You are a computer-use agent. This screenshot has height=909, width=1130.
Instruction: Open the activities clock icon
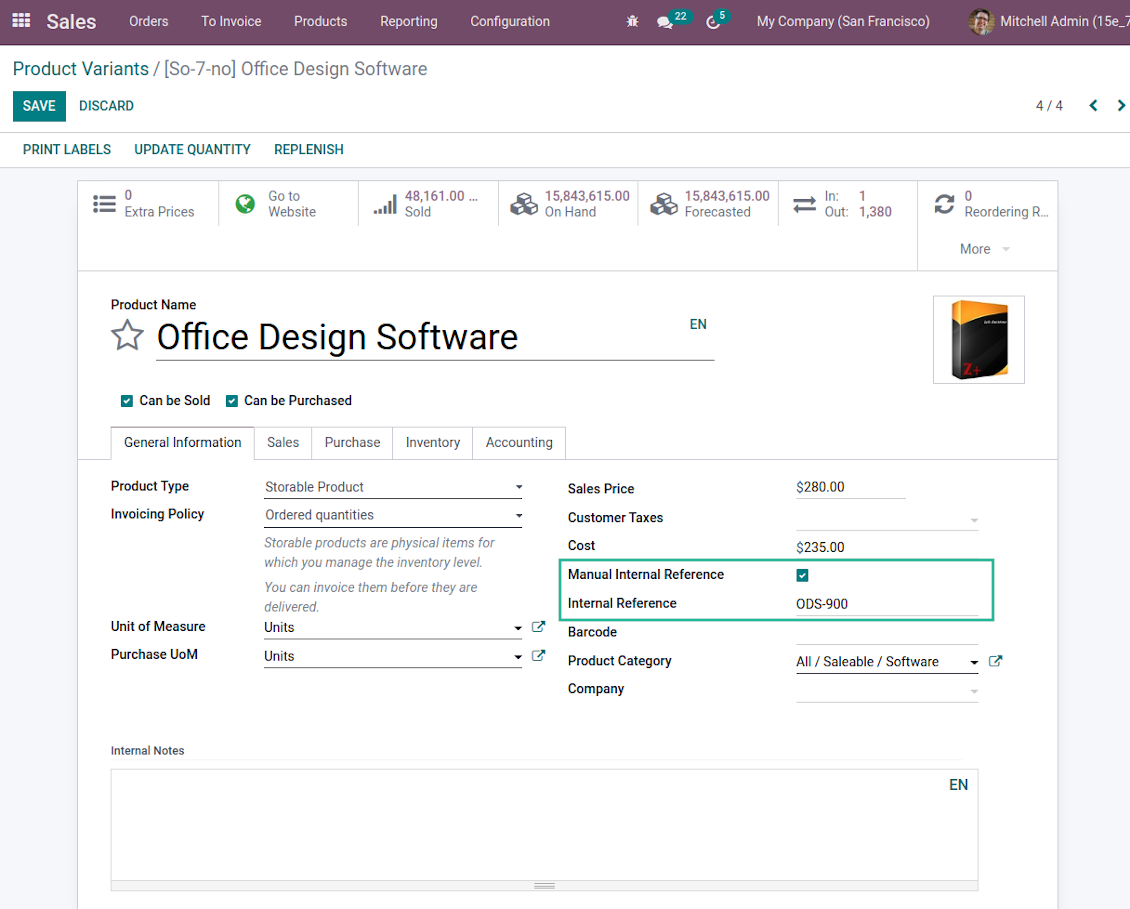point(712,22)
